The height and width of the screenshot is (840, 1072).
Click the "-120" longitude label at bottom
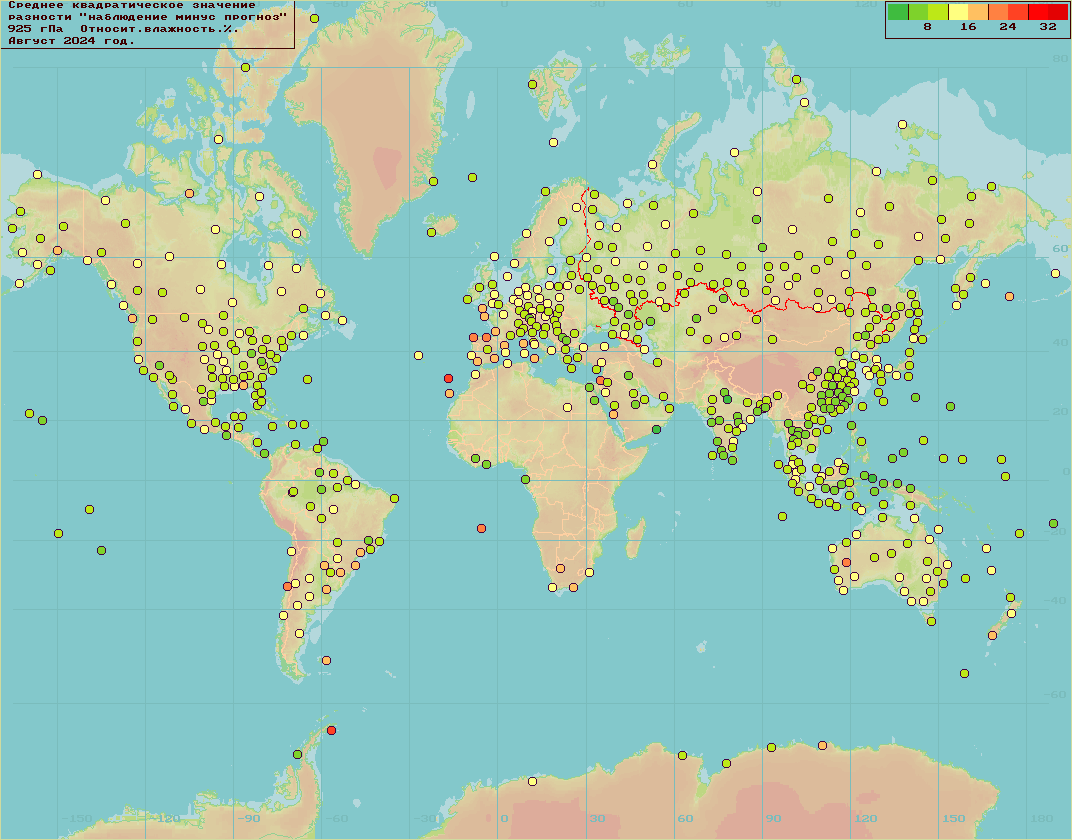tap(165, 818)
